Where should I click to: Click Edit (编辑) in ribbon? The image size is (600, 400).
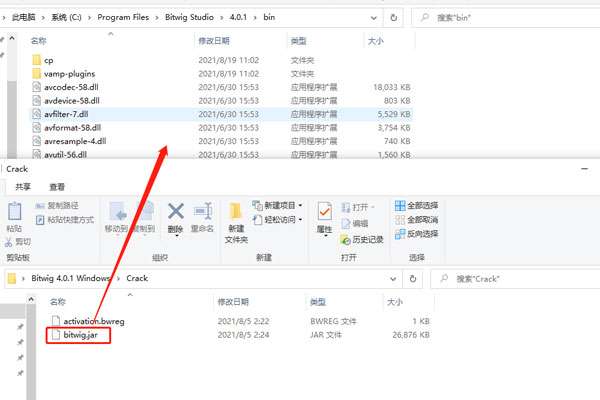pyautogui.click(x=355, y=224)
